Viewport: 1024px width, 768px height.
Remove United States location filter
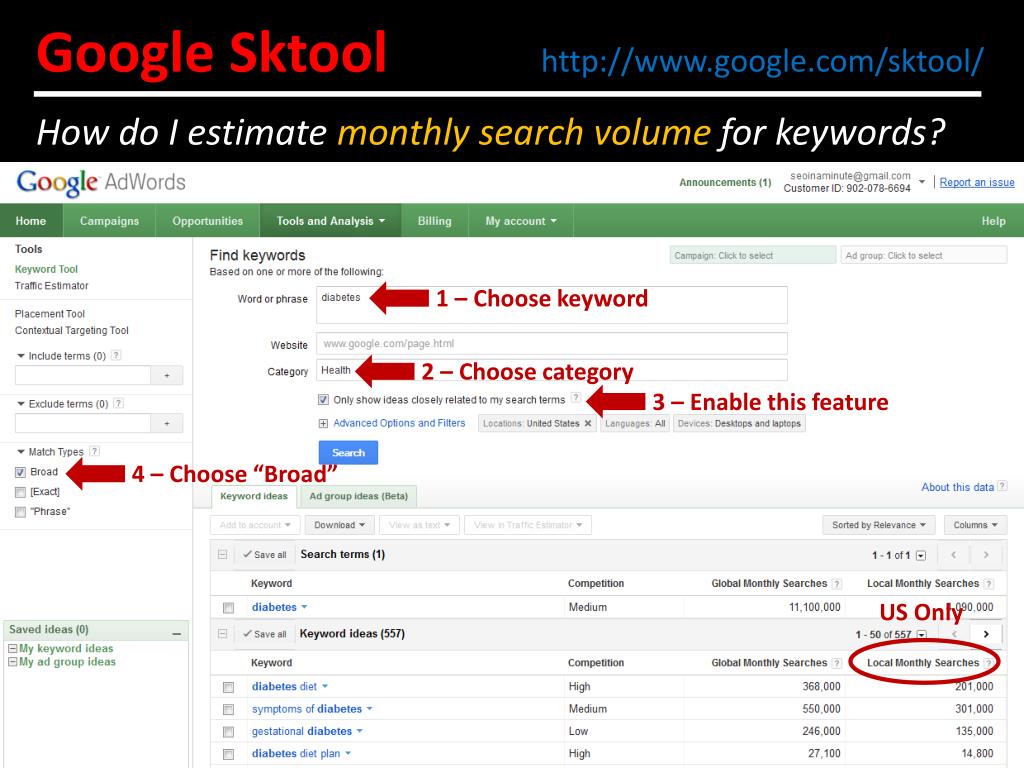[588, 423]
